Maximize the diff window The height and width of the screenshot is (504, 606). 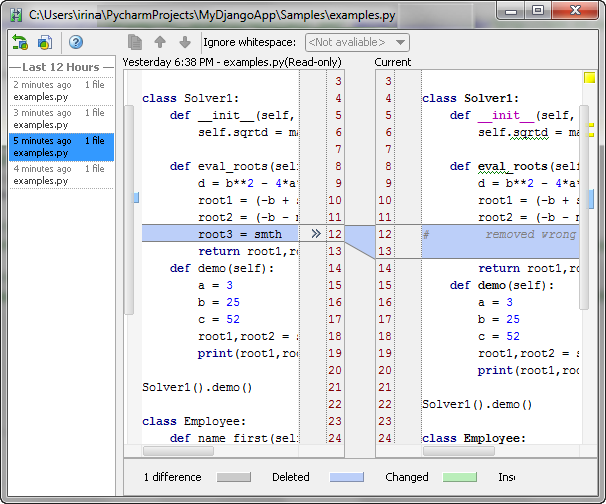538,11
